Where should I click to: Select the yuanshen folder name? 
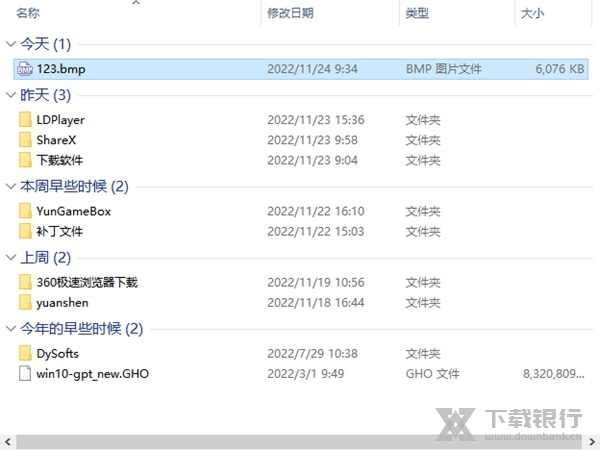click(62, 303)
